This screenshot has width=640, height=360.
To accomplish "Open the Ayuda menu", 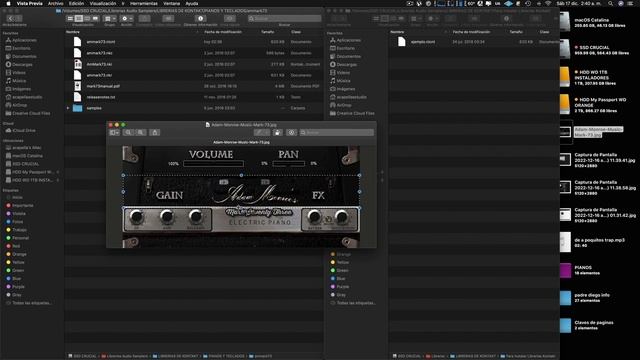I will click(x=192, y=3).
